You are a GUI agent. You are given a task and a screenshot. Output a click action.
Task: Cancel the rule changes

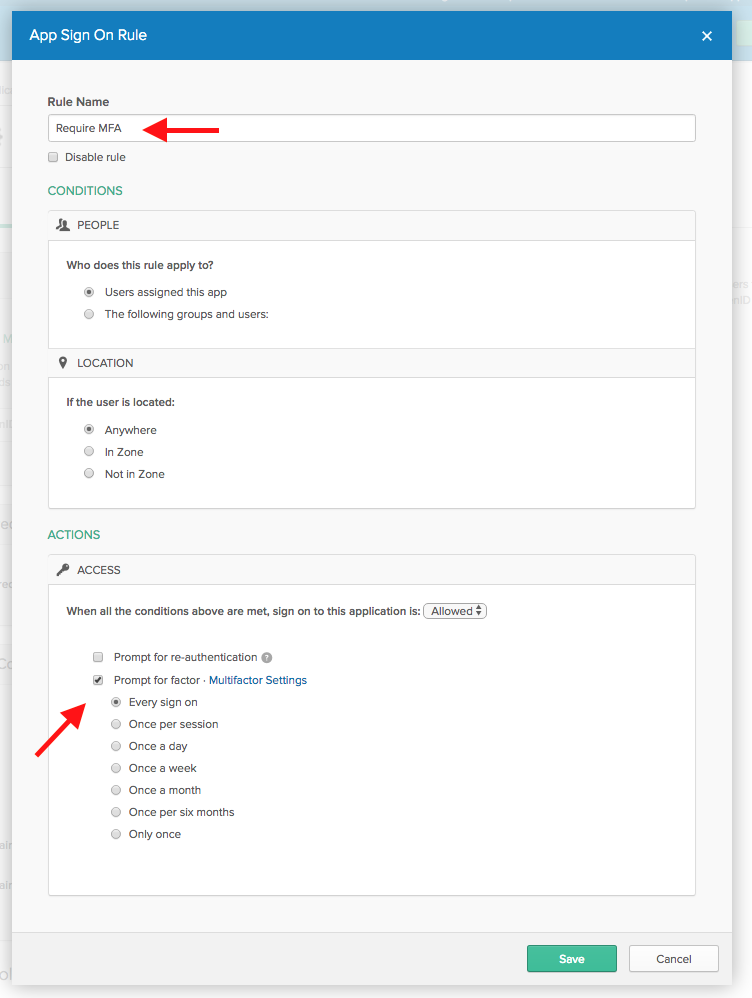(x=673, y=959)
